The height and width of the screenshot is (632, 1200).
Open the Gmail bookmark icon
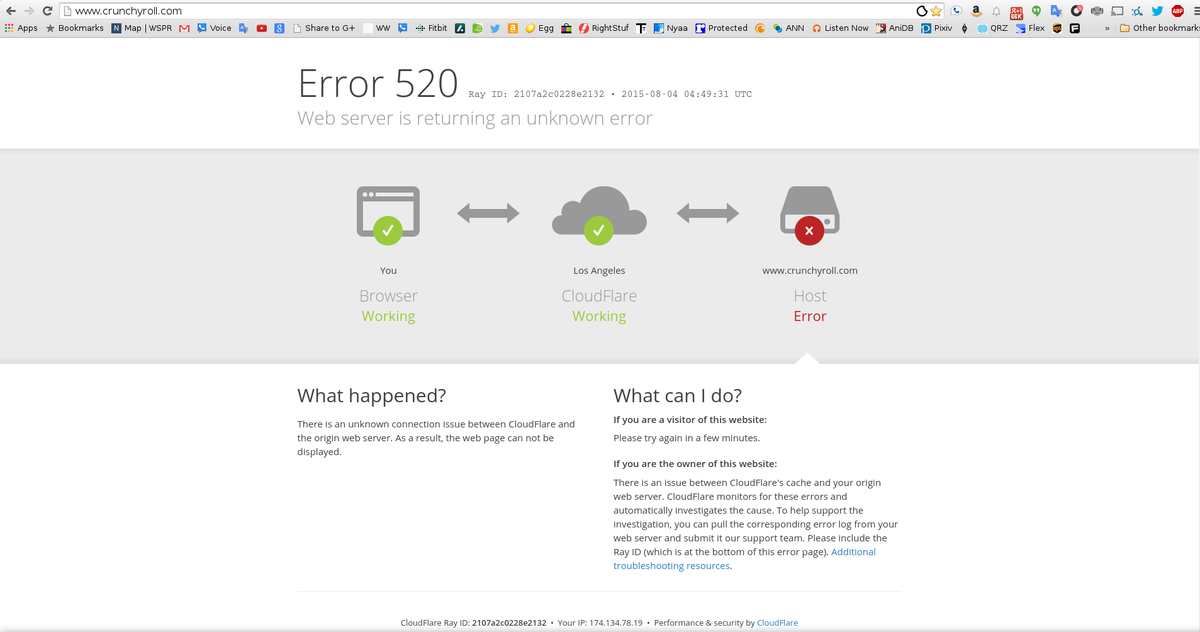click(184, 28)
